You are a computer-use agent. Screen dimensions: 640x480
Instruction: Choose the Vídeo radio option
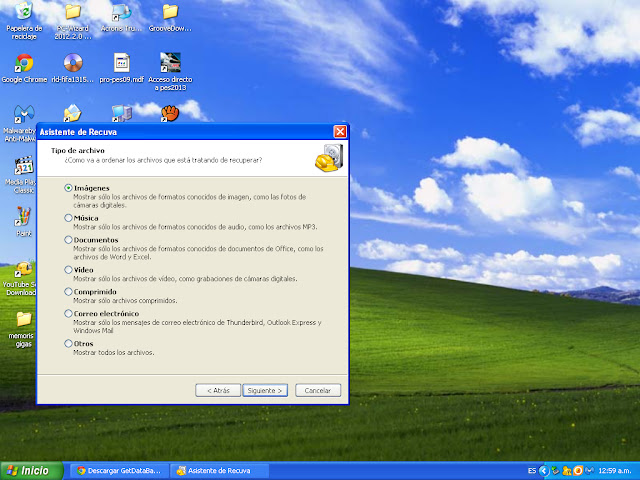coord(68,270)
